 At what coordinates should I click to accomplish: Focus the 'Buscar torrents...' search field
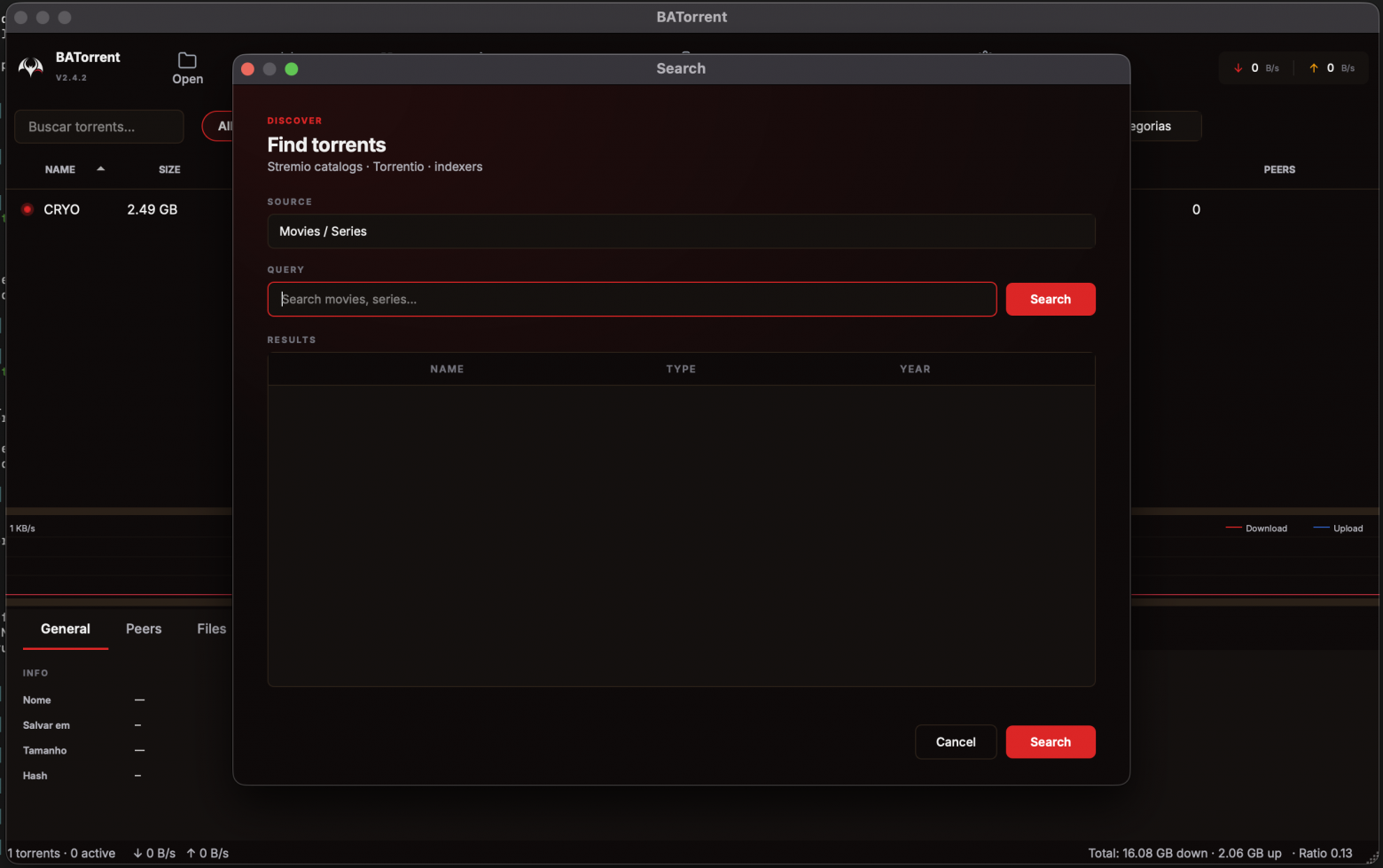pos(99,127)
